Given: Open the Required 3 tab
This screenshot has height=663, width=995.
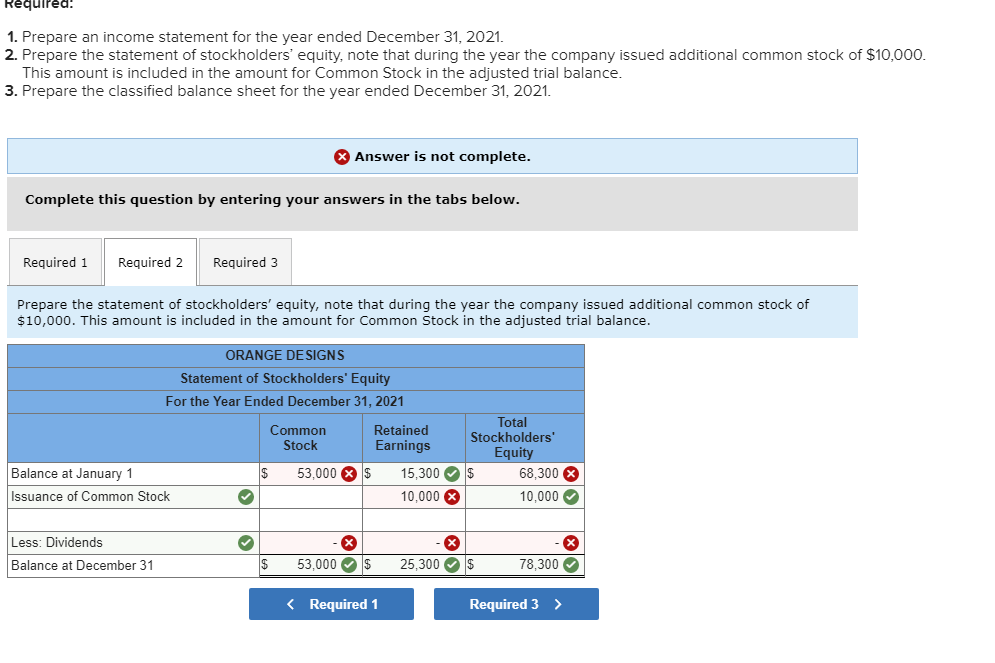Looking at the screenshot, I should tap(245, 261).
